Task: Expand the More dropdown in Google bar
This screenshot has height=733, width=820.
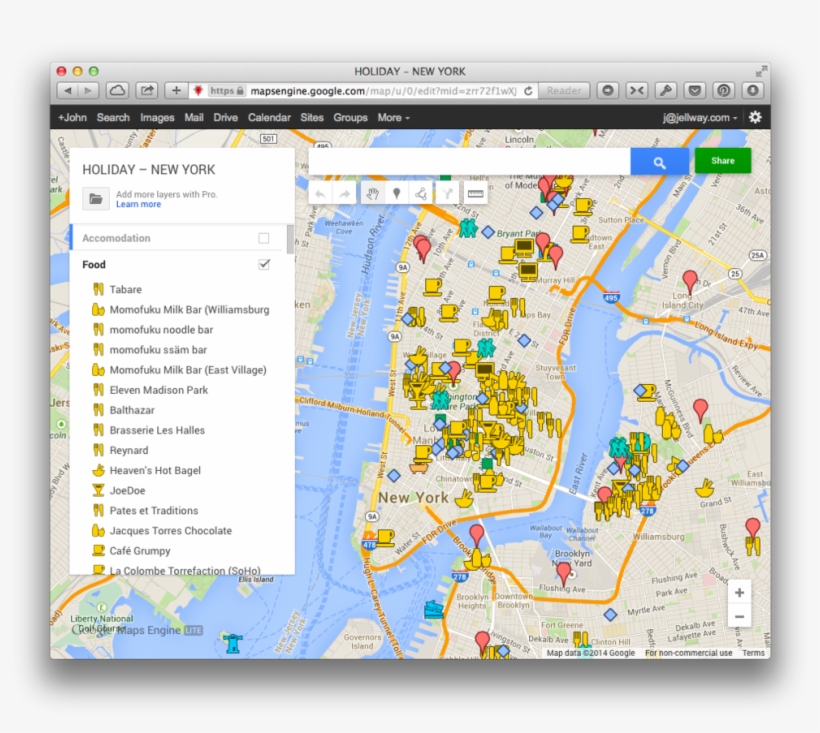Action: 393,118
